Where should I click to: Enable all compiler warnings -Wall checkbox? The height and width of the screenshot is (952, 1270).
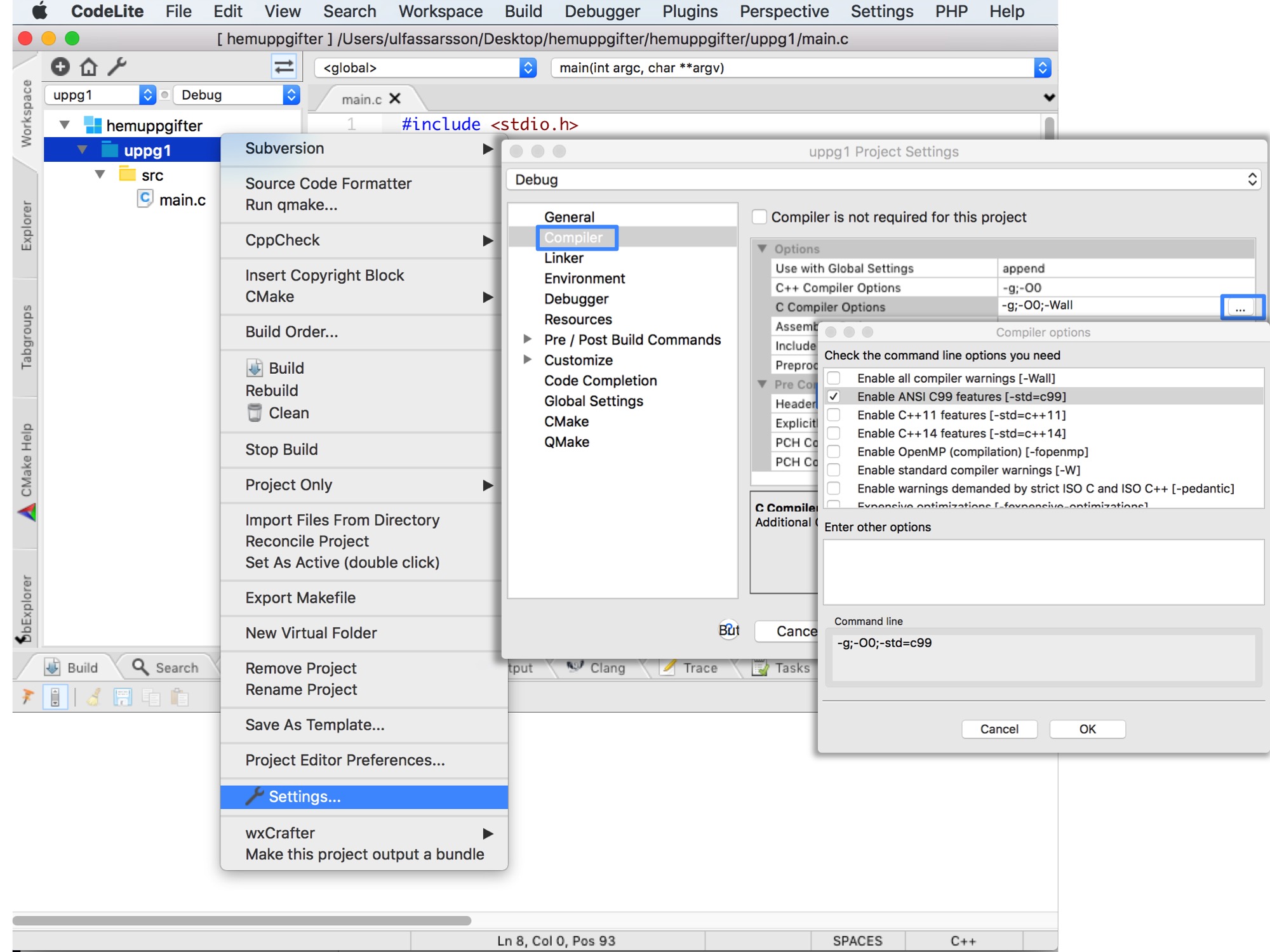[x=834, y=378]
